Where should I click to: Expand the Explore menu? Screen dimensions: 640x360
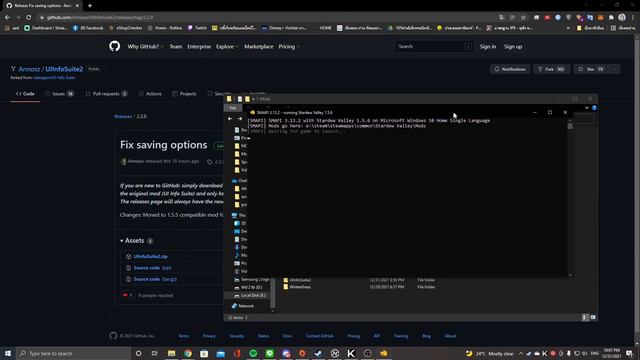click(x=227, y=47)
